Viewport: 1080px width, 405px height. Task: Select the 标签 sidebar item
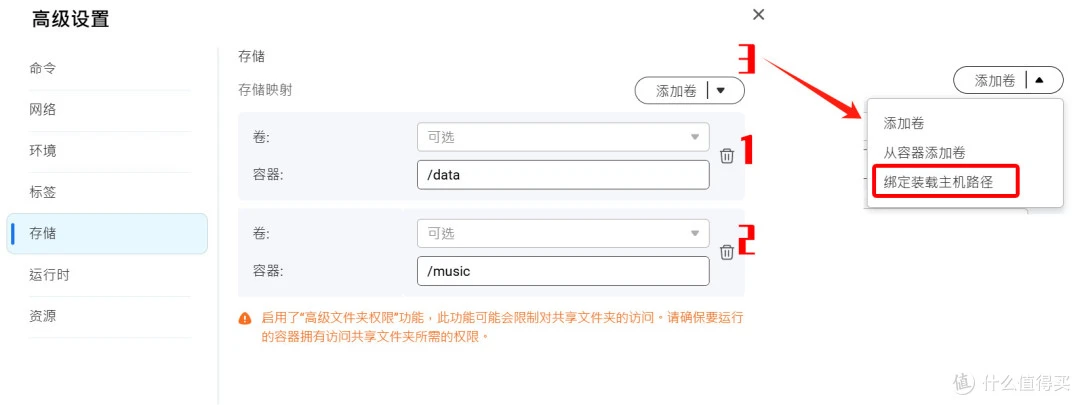coord(43,192)
